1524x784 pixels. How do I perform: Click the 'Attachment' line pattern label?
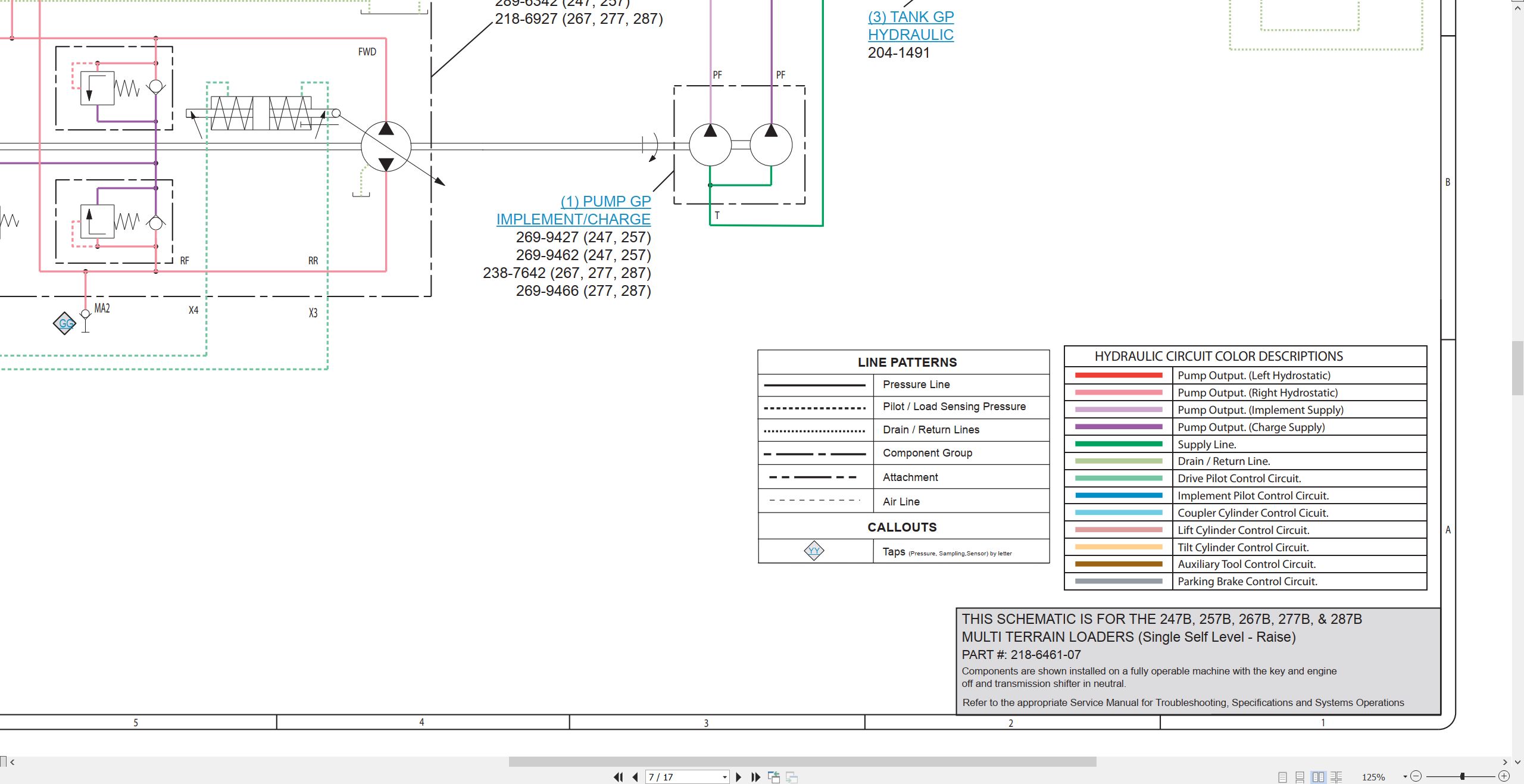pos(910,477)
